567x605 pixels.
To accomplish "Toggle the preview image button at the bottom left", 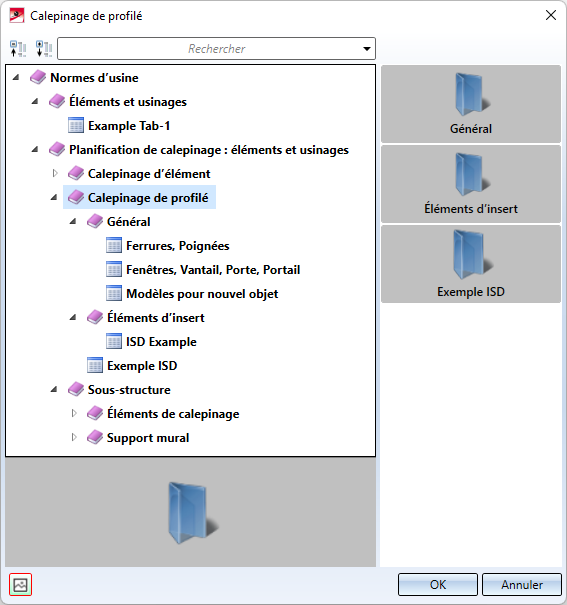I will pyautogui.click(x=20, y=585).
